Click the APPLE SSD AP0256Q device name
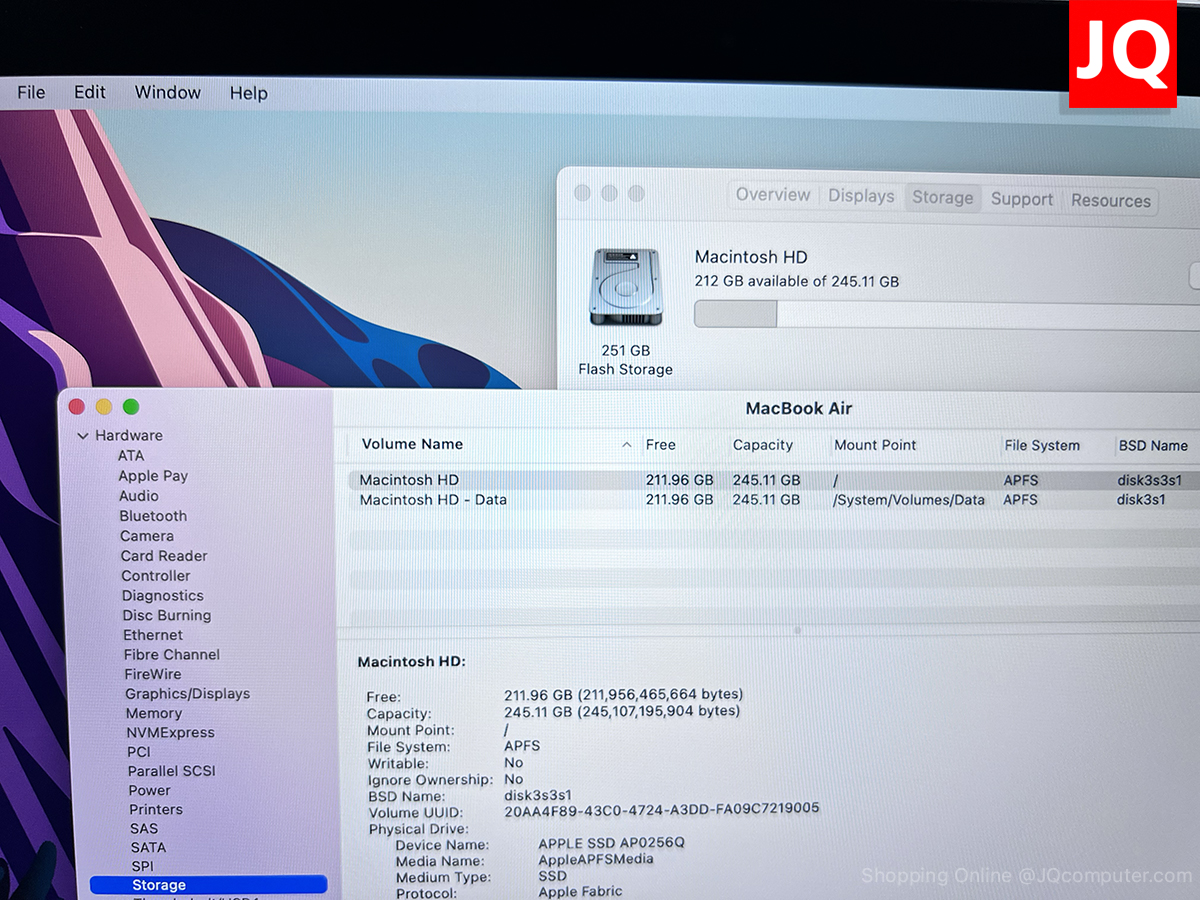 pos(611,843)
